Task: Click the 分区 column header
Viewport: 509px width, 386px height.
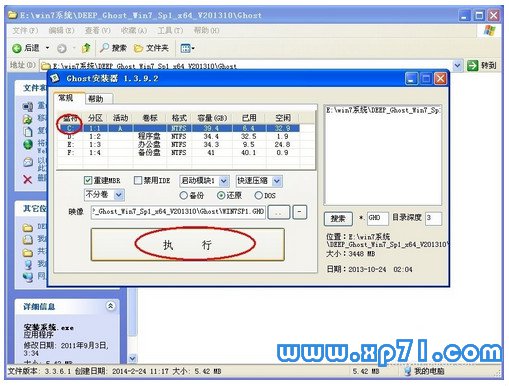Action: click(95, 118)
